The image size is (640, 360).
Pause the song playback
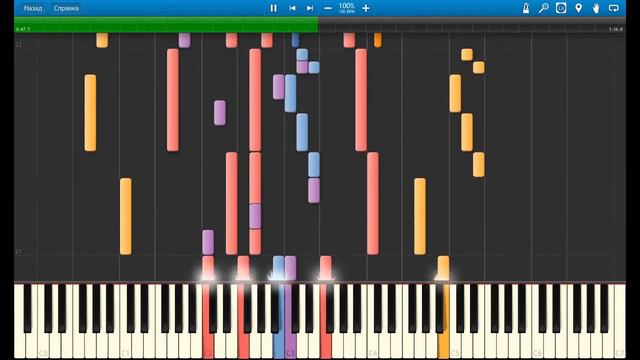pos(273,8)
